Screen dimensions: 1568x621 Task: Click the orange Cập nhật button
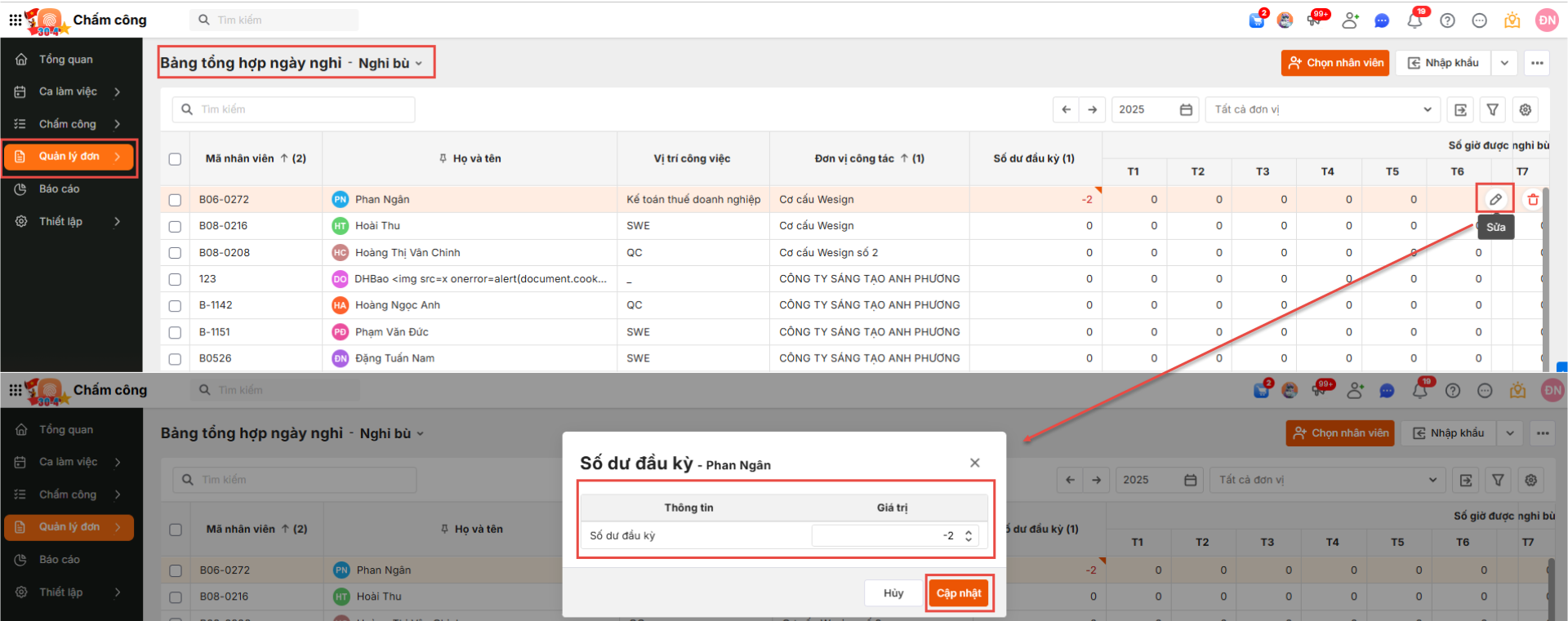pos(958,593)
